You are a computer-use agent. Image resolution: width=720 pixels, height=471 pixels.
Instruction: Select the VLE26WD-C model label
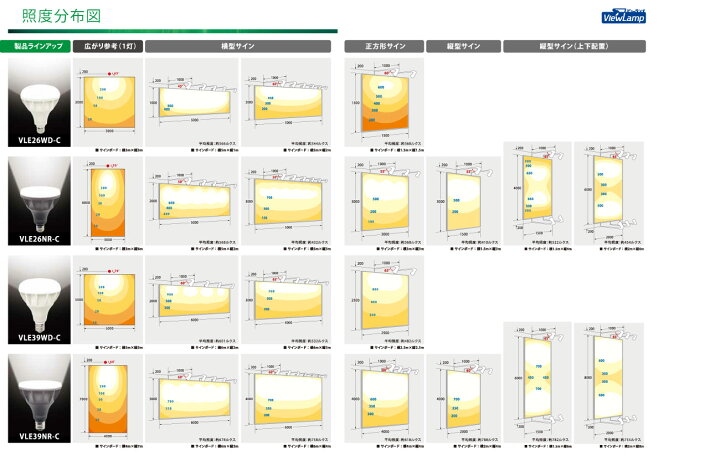tap(39, 140)
